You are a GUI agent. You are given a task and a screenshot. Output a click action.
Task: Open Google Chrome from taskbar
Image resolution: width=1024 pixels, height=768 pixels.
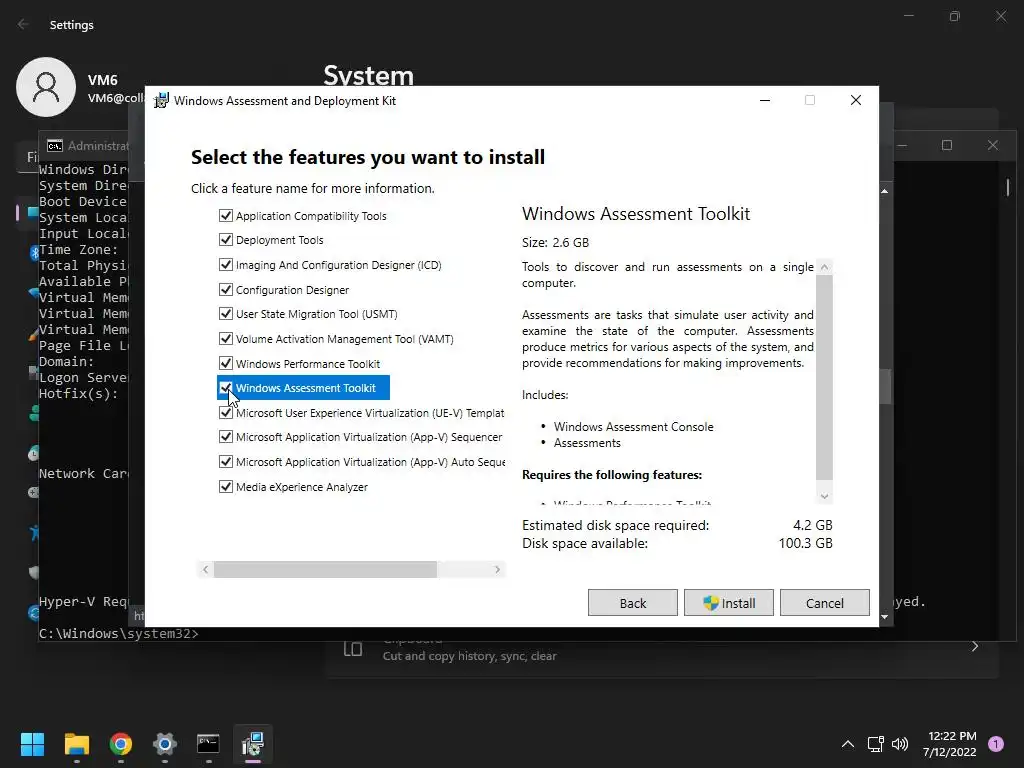point(121,744)
